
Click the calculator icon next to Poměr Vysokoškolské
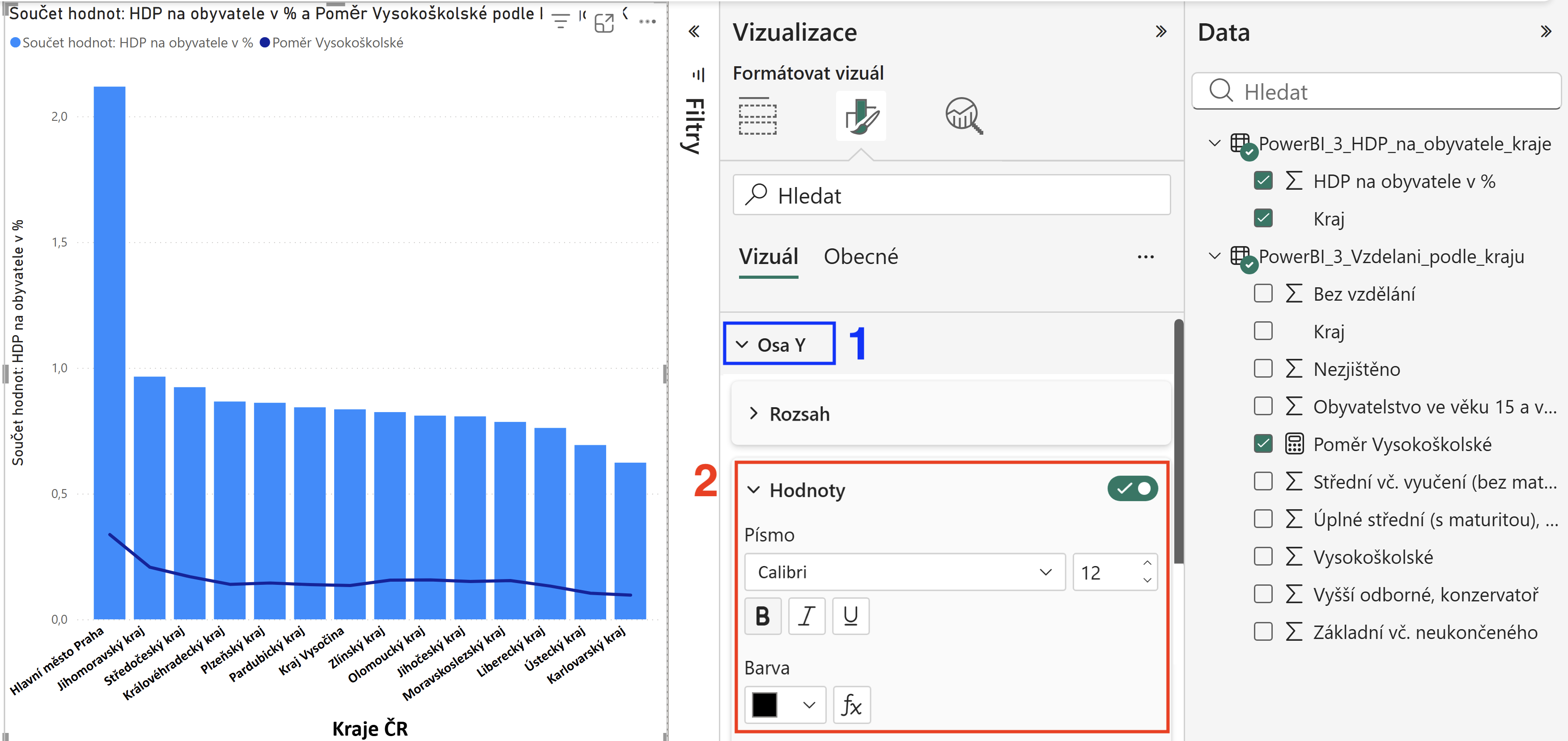tap(1294, 444)
